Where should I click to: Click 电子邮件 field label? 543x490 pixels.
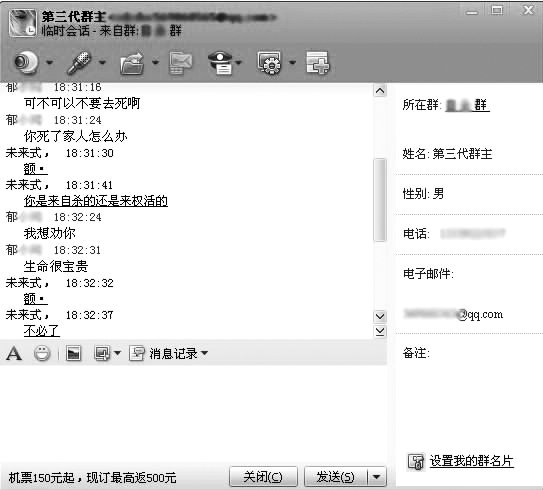click(x=428, y=274)
